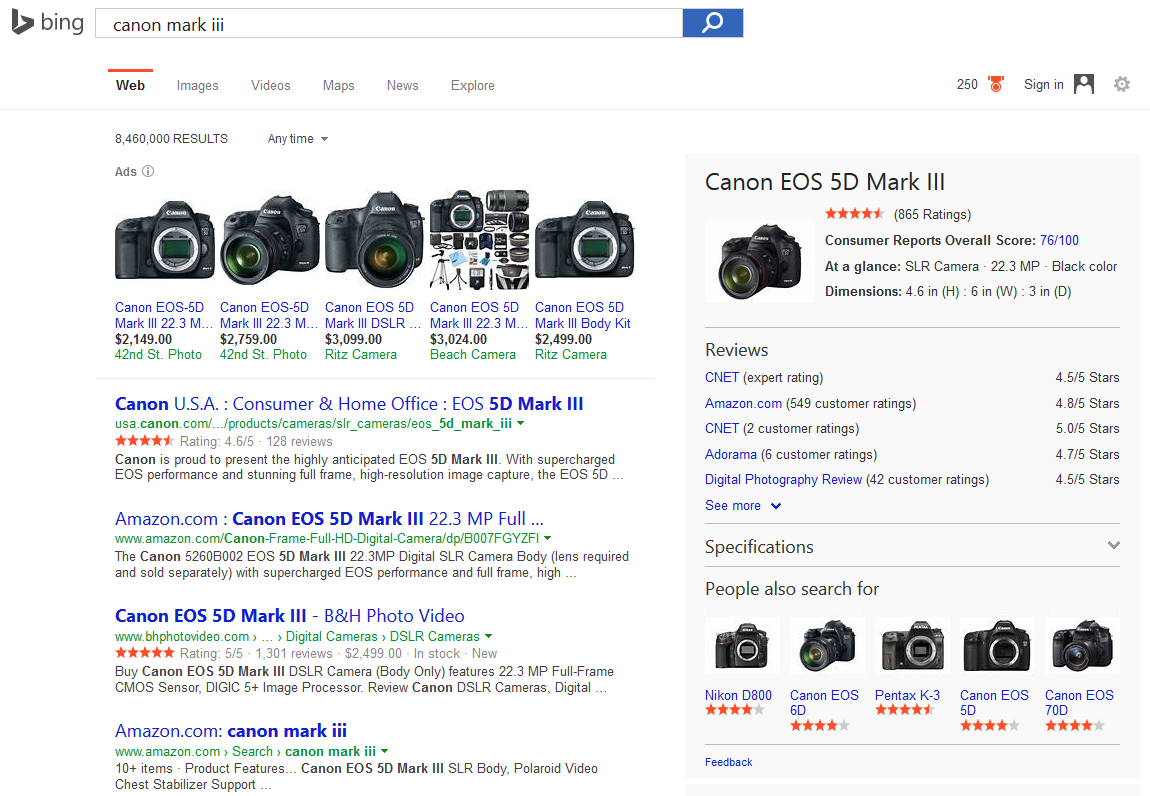Click in the search box with canon mark iii
This screenshot has width=1150, height=796.
point(388,24)
